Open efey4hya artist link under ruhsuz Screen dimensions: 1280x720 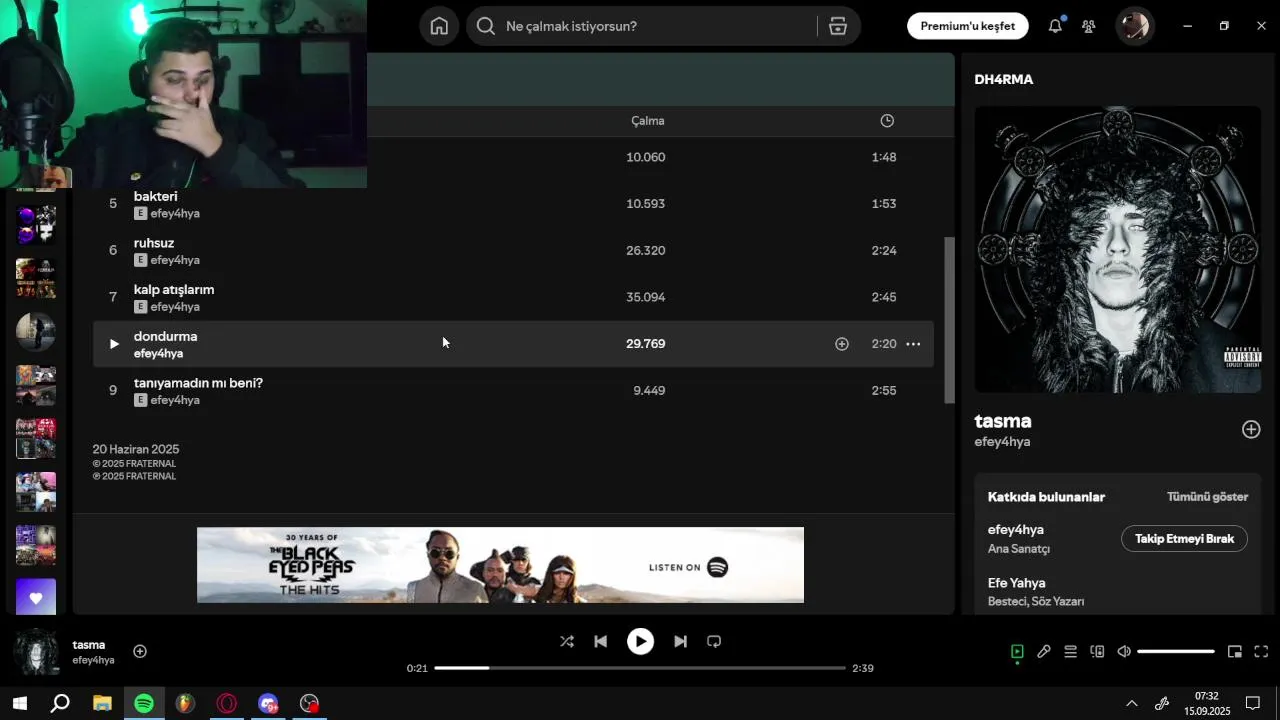click(x=176, y=260)
